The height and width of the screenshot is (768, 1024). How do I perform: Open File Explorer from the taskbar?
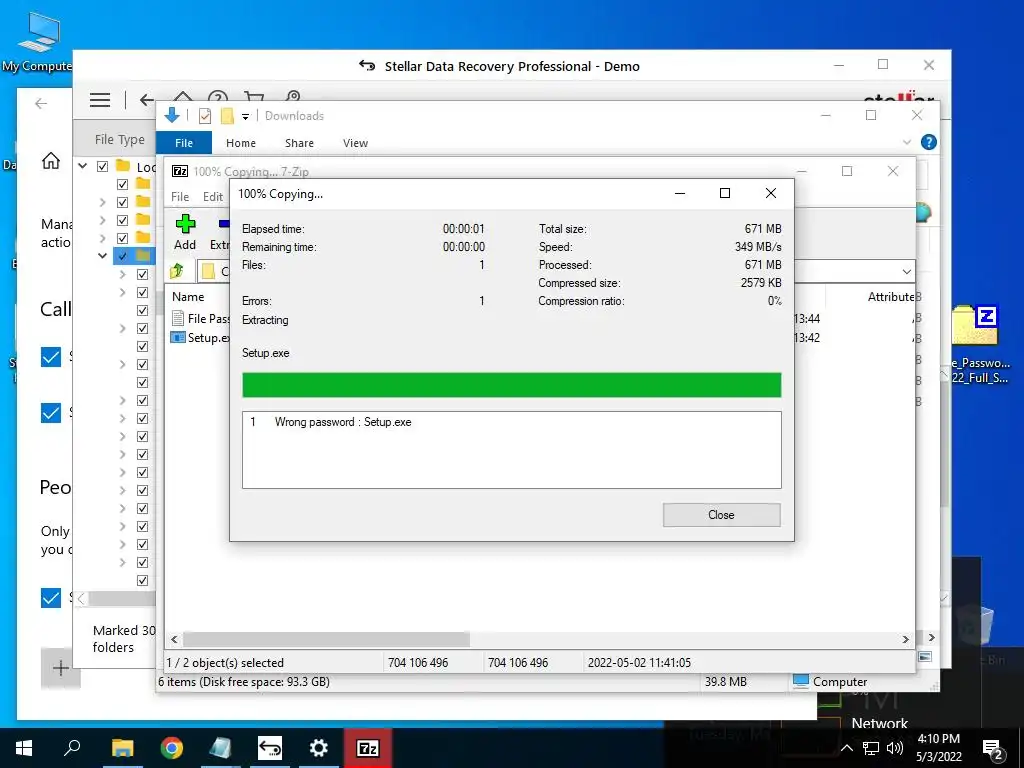pos(122,748)
